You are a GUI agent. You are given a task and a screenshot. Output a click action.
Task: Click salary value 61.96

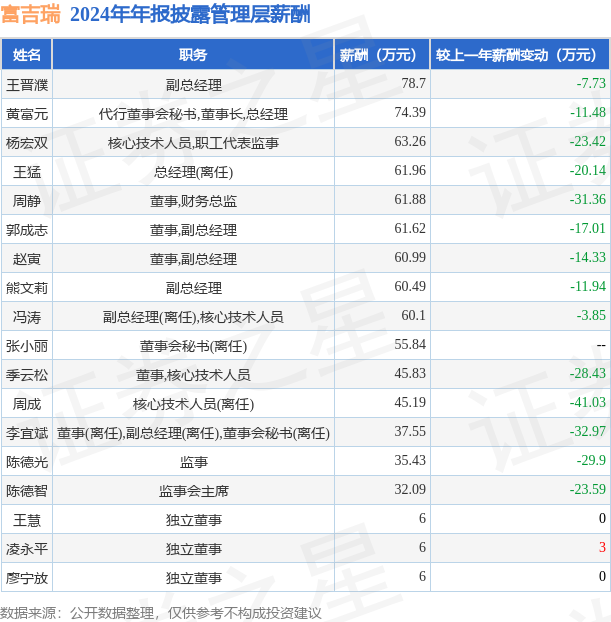(x=410, y=170)
